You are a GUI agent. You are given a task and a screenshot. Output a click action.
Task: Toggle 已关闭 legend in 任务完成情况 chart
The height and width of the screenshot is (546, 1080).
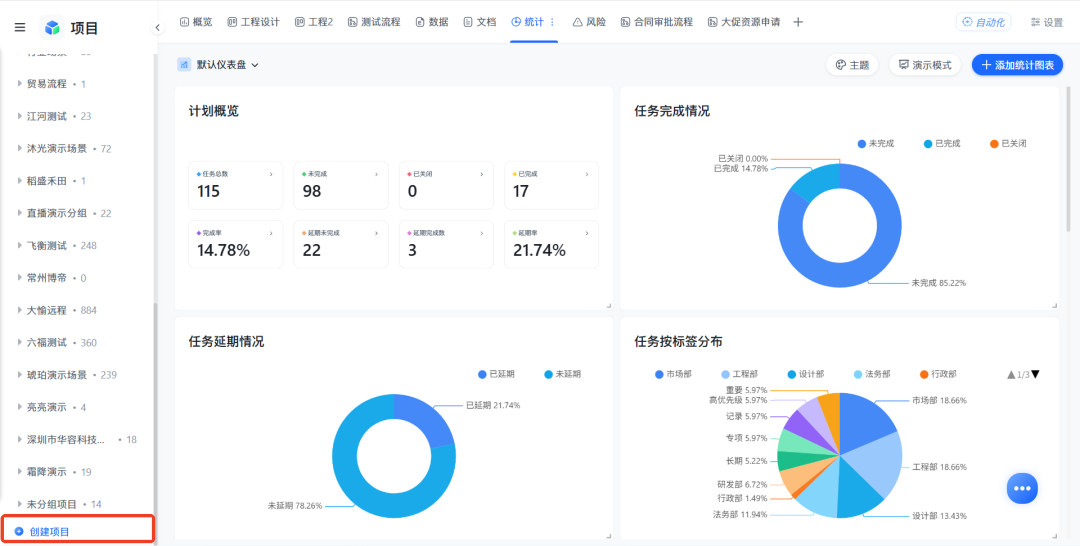(x=1008, y=144)
